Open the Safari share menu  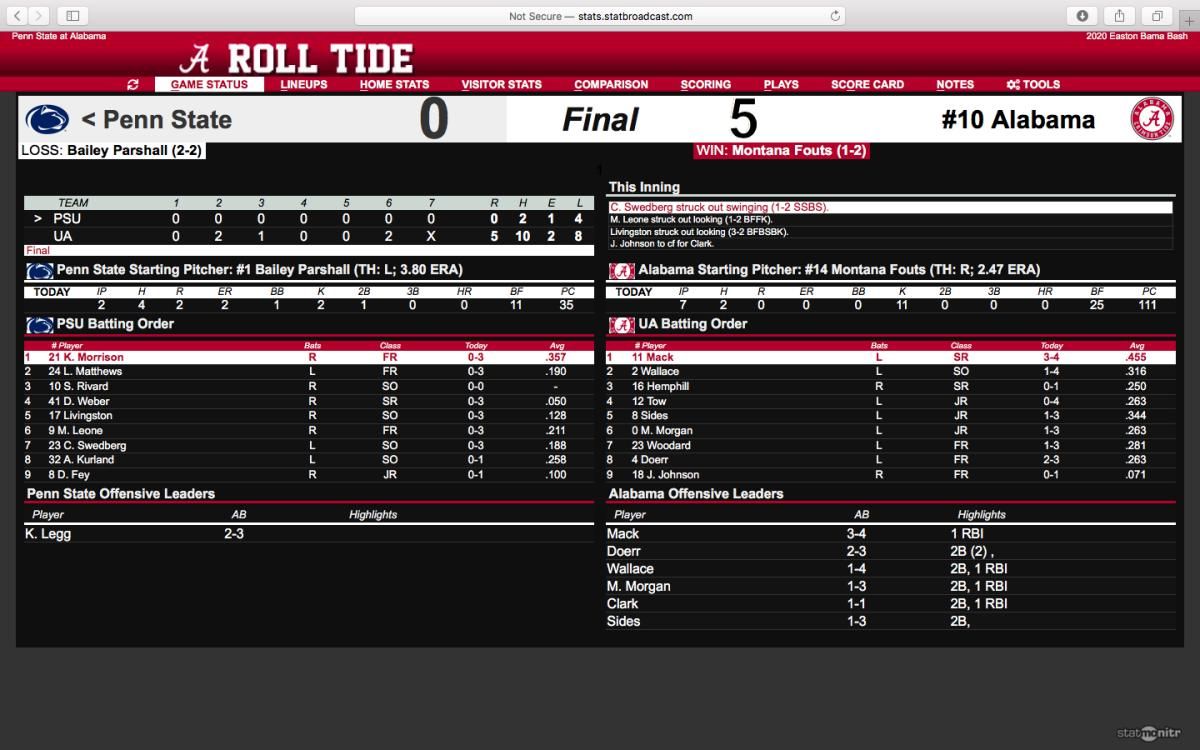(1119, 16)
